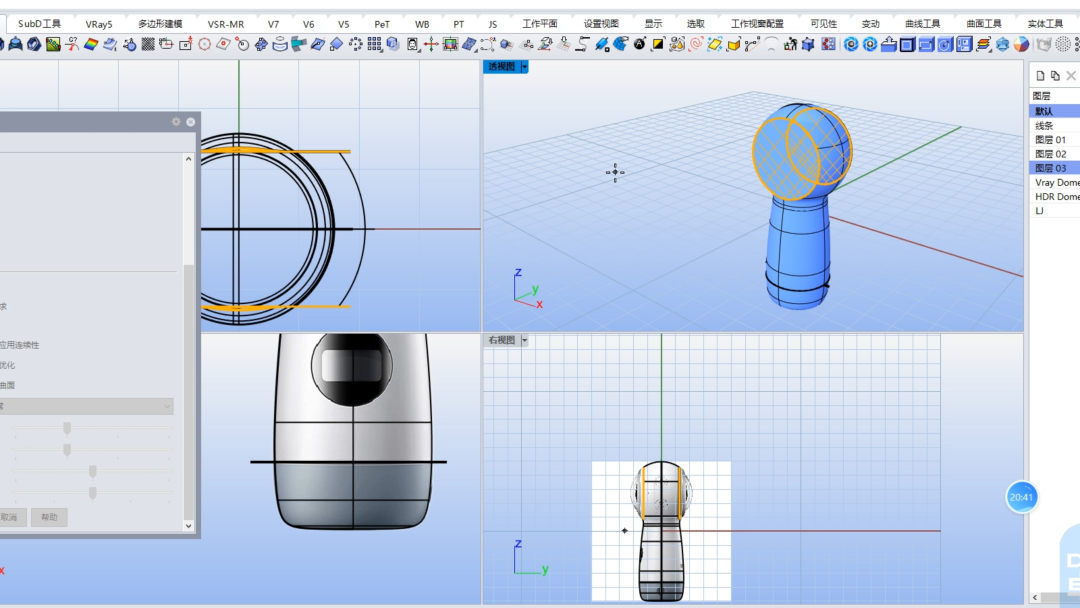Select the 图层 02 layer entry
Screen dimensions: 1080x608
click(x=1051, y=154)
